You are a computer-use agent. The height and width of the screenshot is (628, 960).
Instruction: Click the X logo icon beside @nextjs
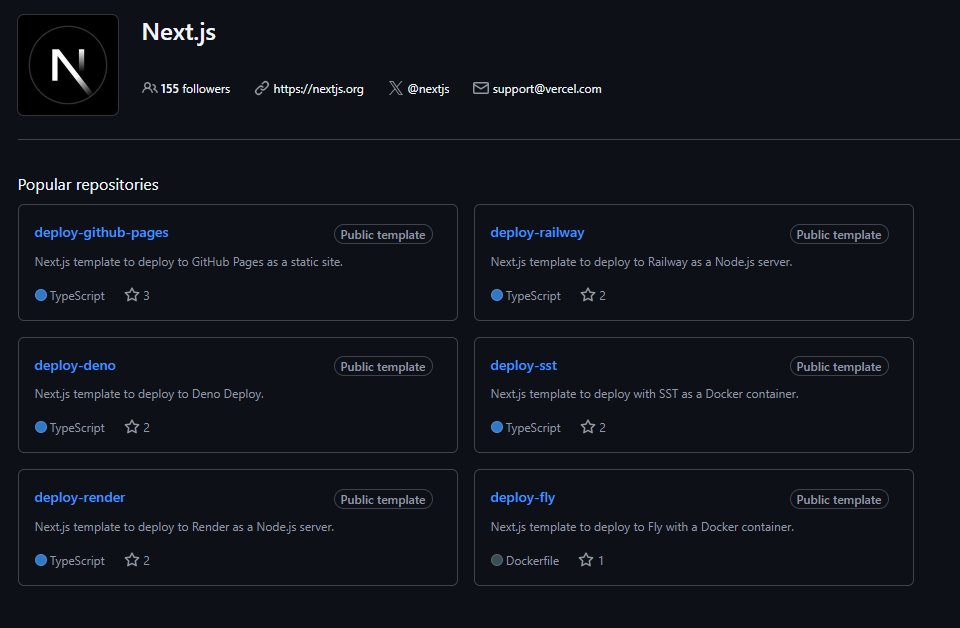[396, 88]
